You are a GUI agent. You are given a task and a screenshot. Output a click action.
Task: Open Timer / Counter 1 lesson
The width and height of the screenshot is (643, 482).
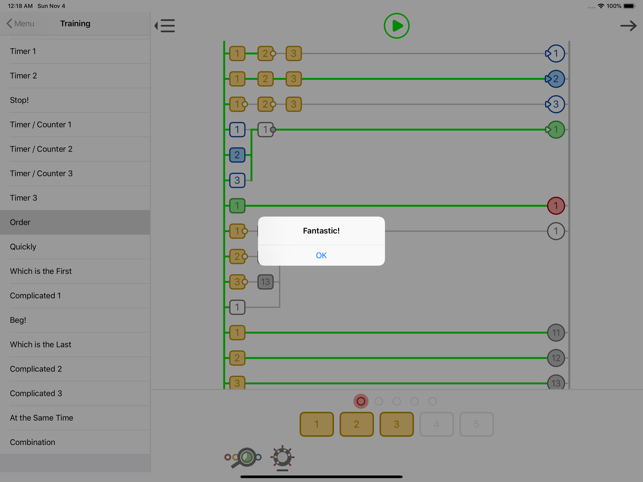tap(75, 125)
